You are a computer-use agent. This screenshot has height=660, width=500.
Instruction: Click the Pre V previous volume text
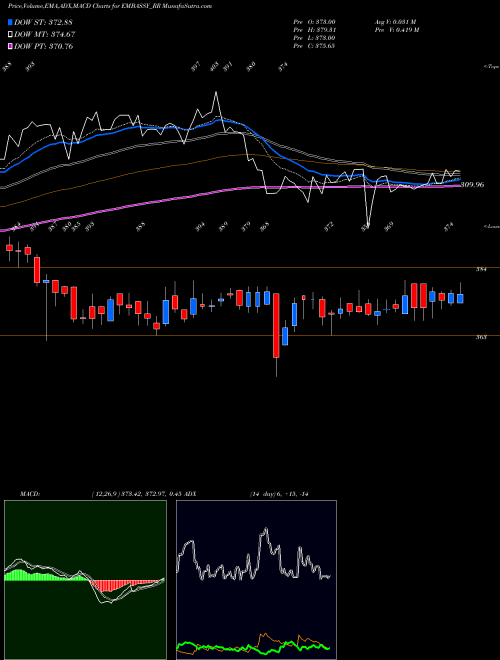point(397,30)
